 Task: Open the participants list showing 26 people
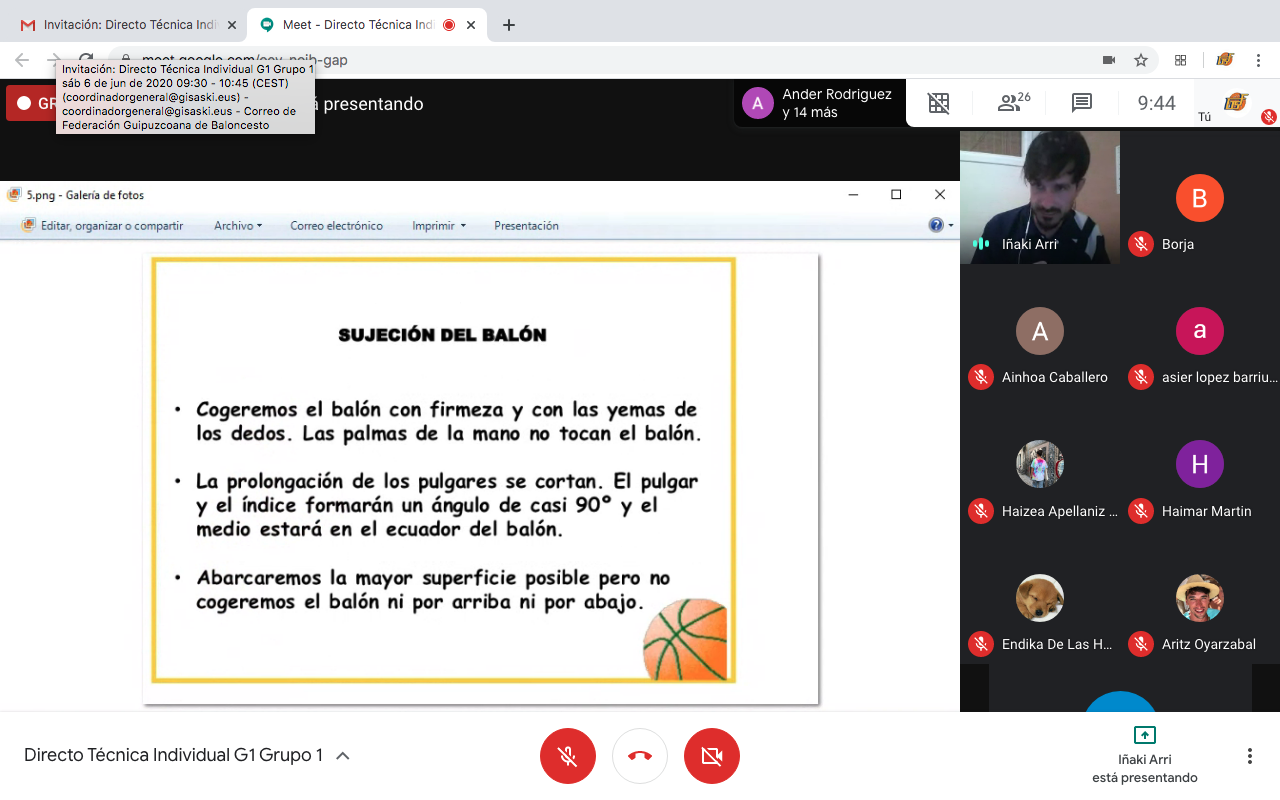1013,102
